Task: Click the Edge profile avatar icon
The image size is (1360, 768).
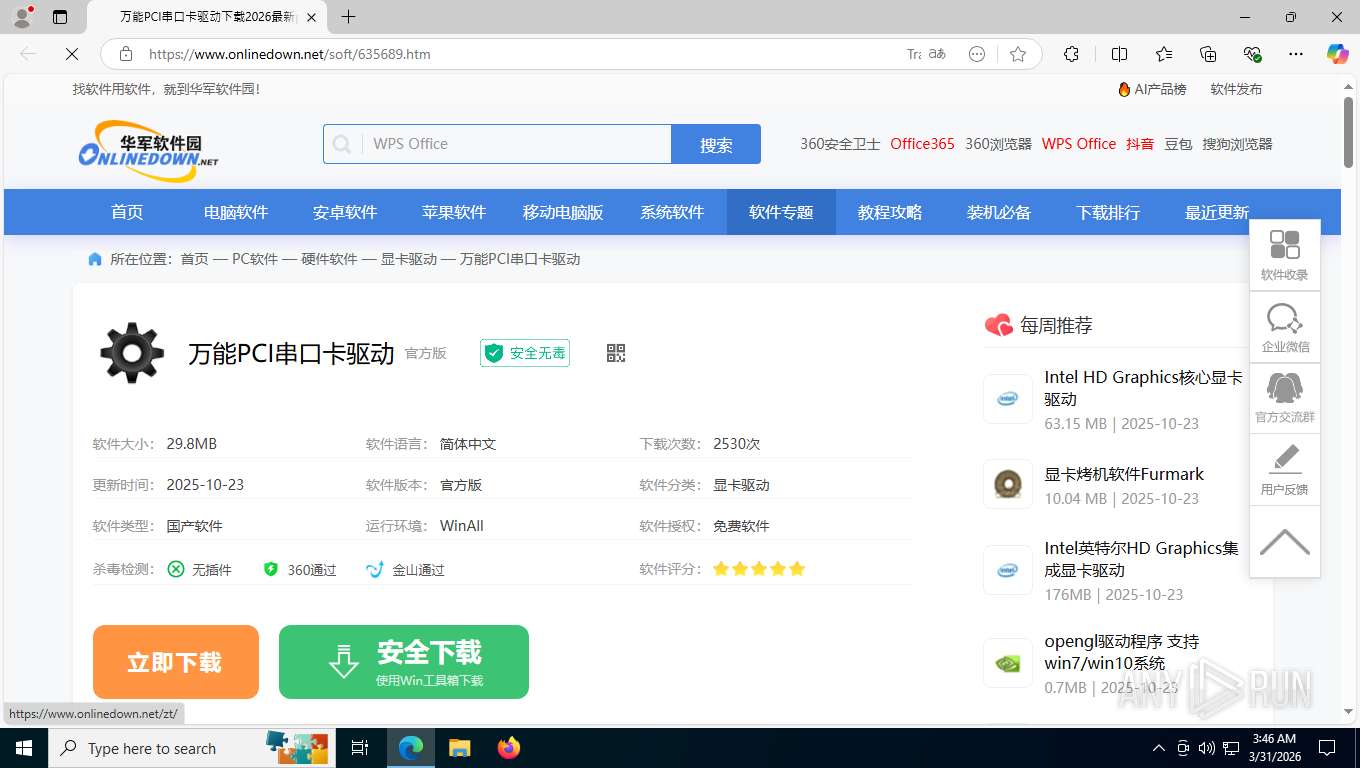Action: pos(22,16)
